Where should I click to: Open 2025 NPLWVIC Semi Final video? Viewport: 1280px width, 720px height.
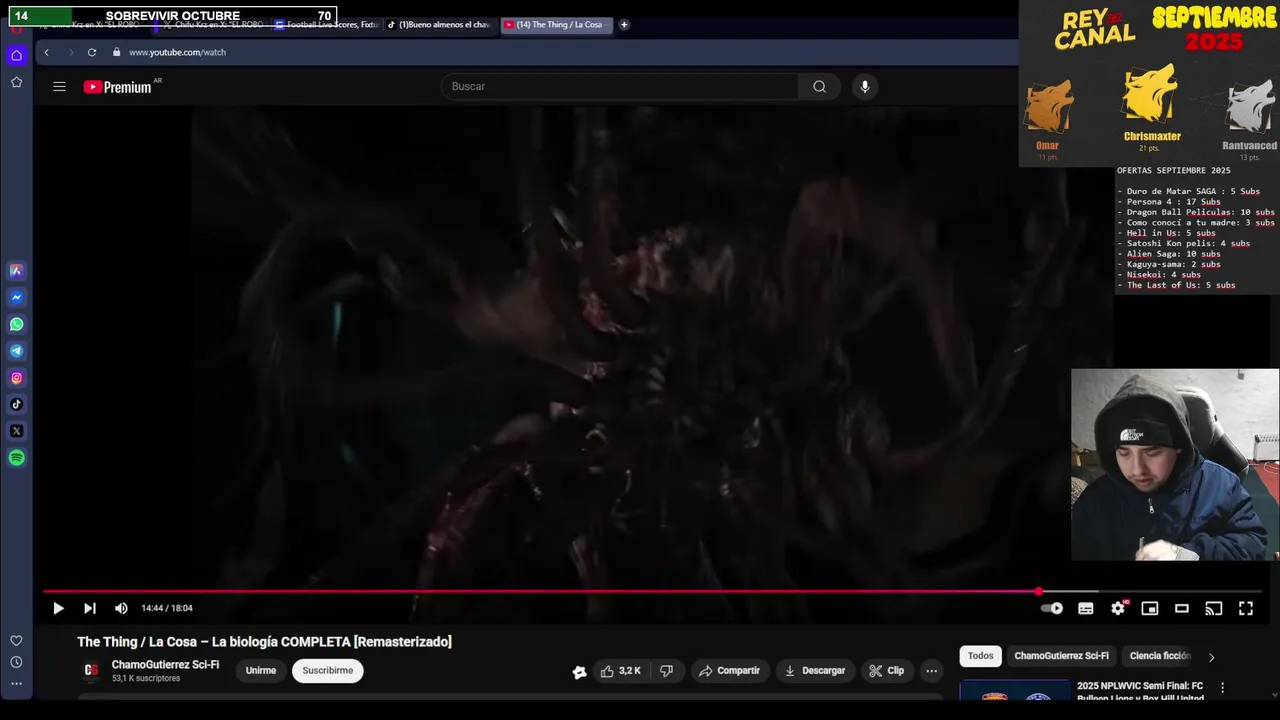tap(1140, 692)
